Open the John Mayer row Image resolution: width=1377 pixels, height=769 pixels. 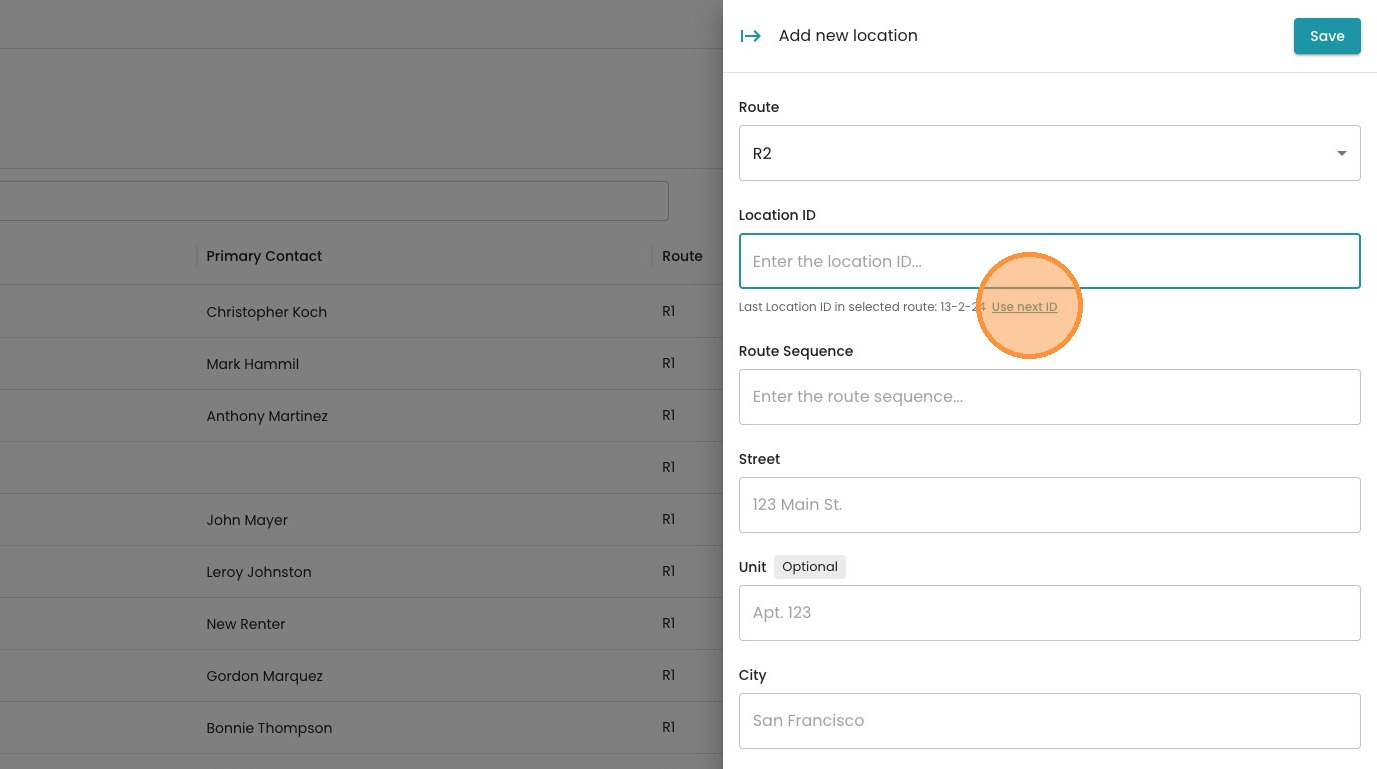click(x=247, y=520)
